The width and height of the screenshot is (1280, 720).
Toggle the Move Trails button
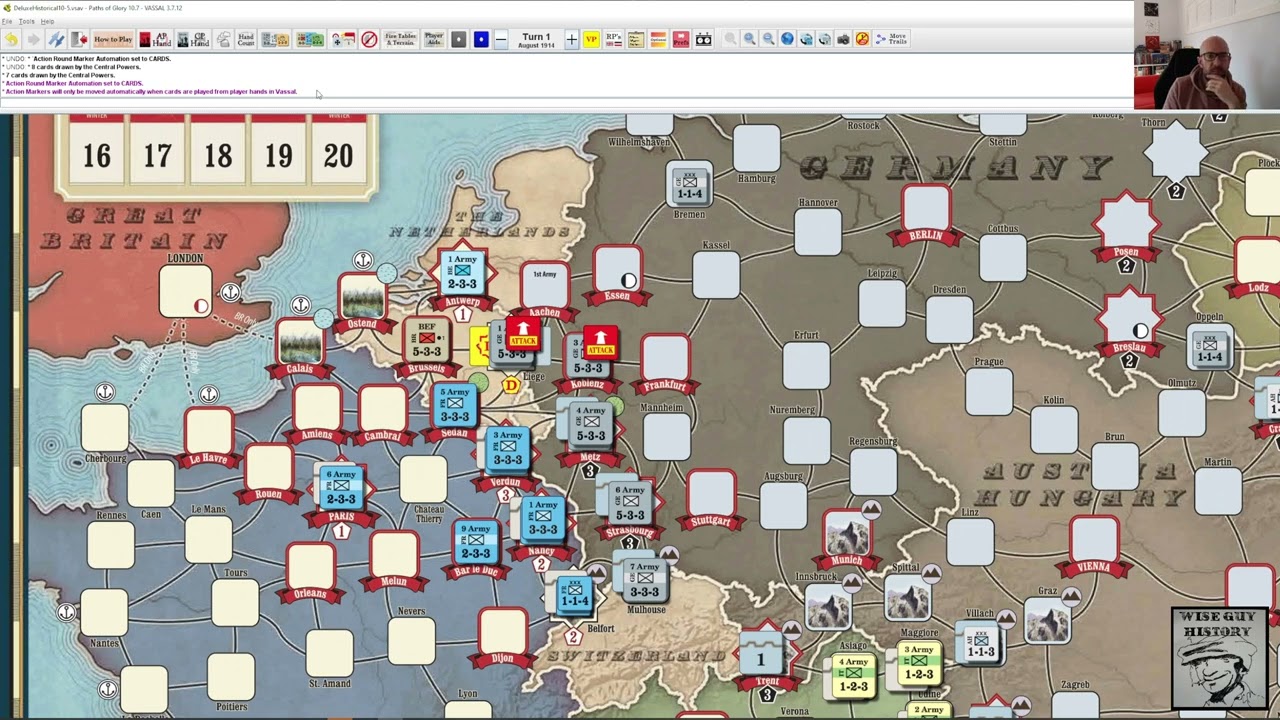click(x=892, y=39)
